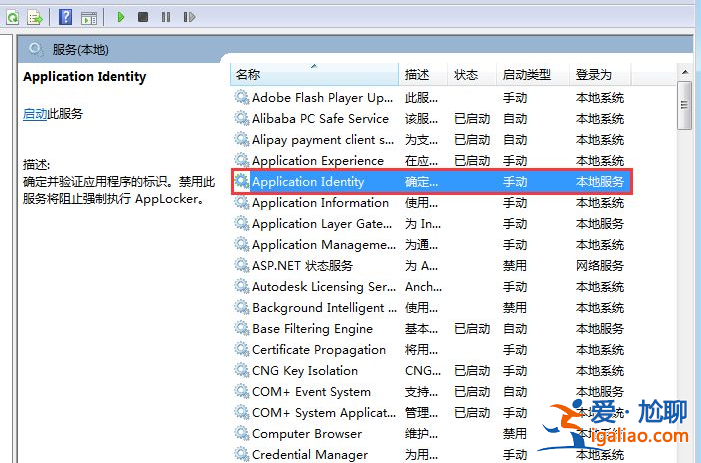Click the Refresh toolbar icon
701x463 pixels.
point(13,17)
